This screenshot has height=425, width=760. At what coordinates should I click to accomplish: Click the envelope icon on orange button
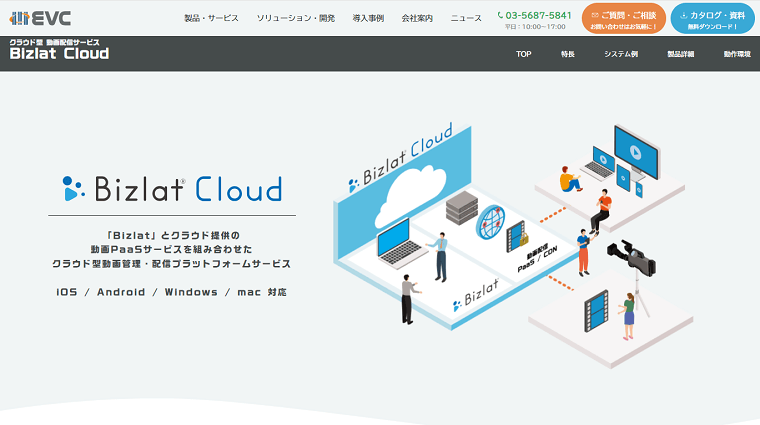tap(595, 16)
